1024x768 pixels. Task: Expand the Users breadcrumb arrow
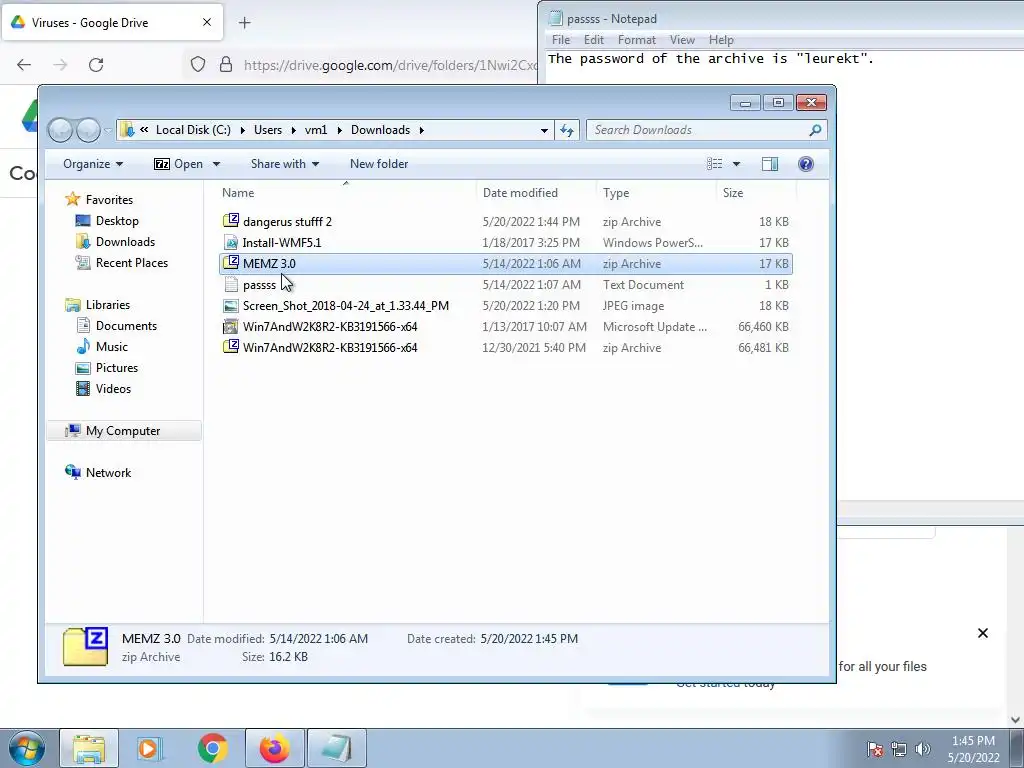293,130
